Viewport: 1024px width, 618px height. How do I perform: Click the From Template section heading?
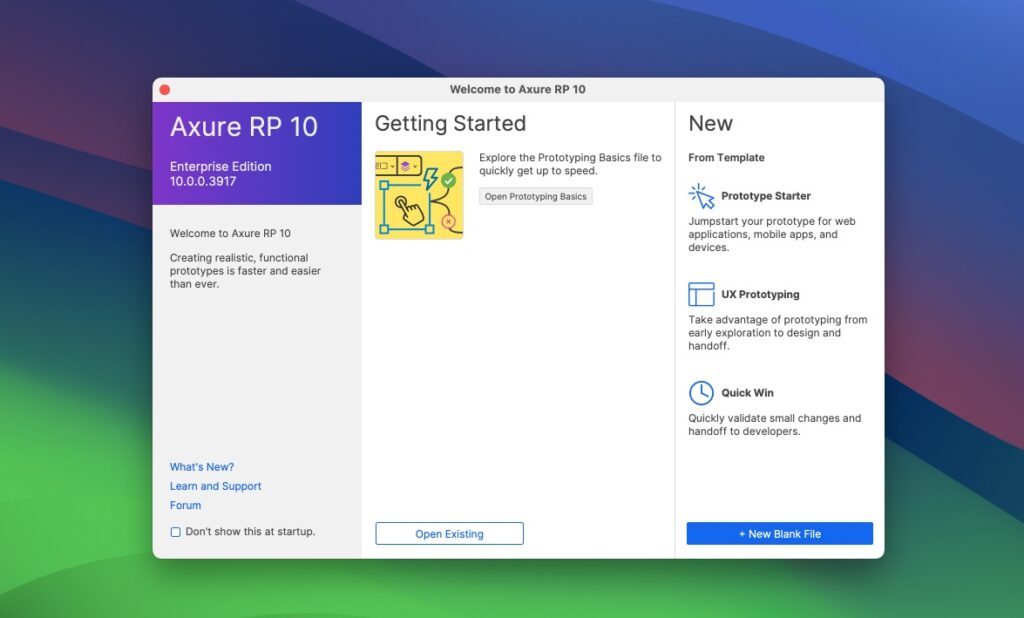pyautogui.click(x=725, y=157)
